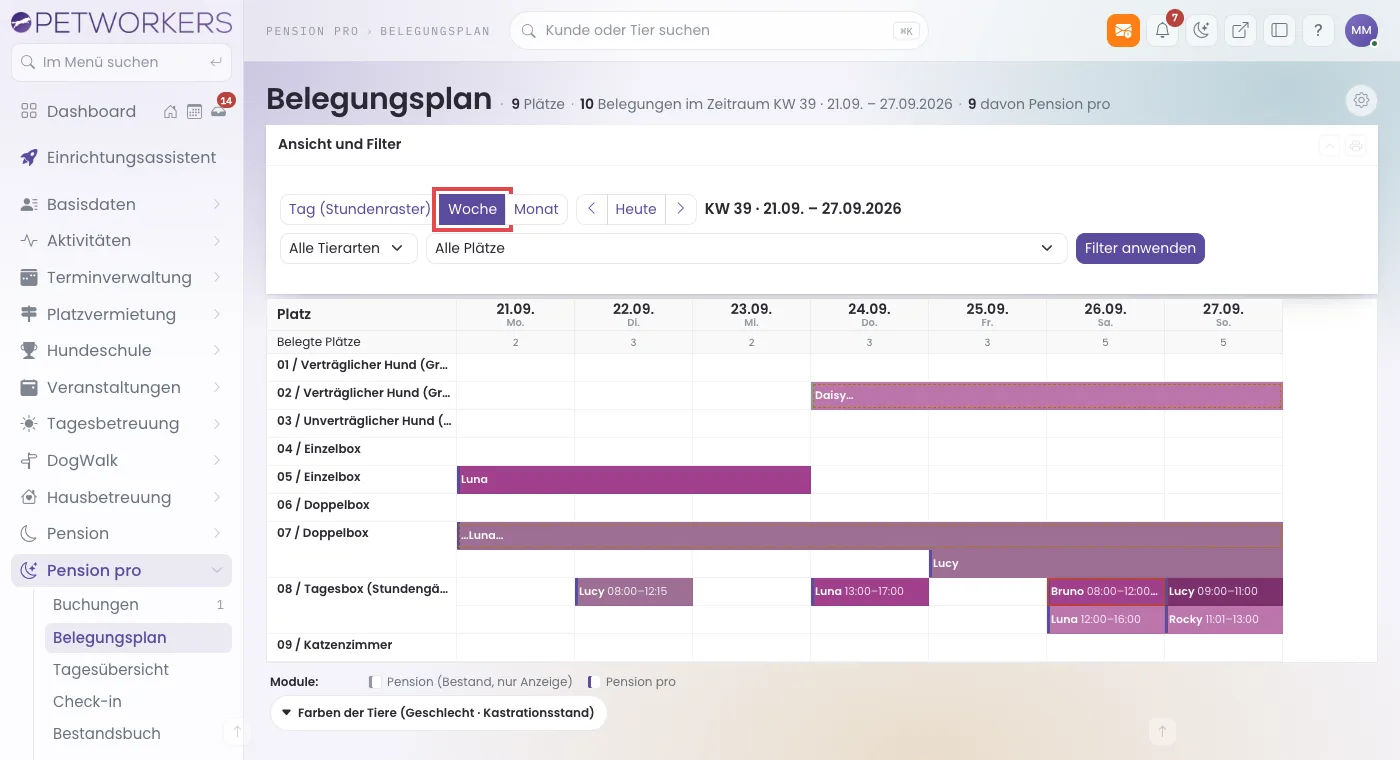Viewport: 1400px width, 760px height.
Task: Click the home icon beside Dashboard
Action: tap(171, 111)
